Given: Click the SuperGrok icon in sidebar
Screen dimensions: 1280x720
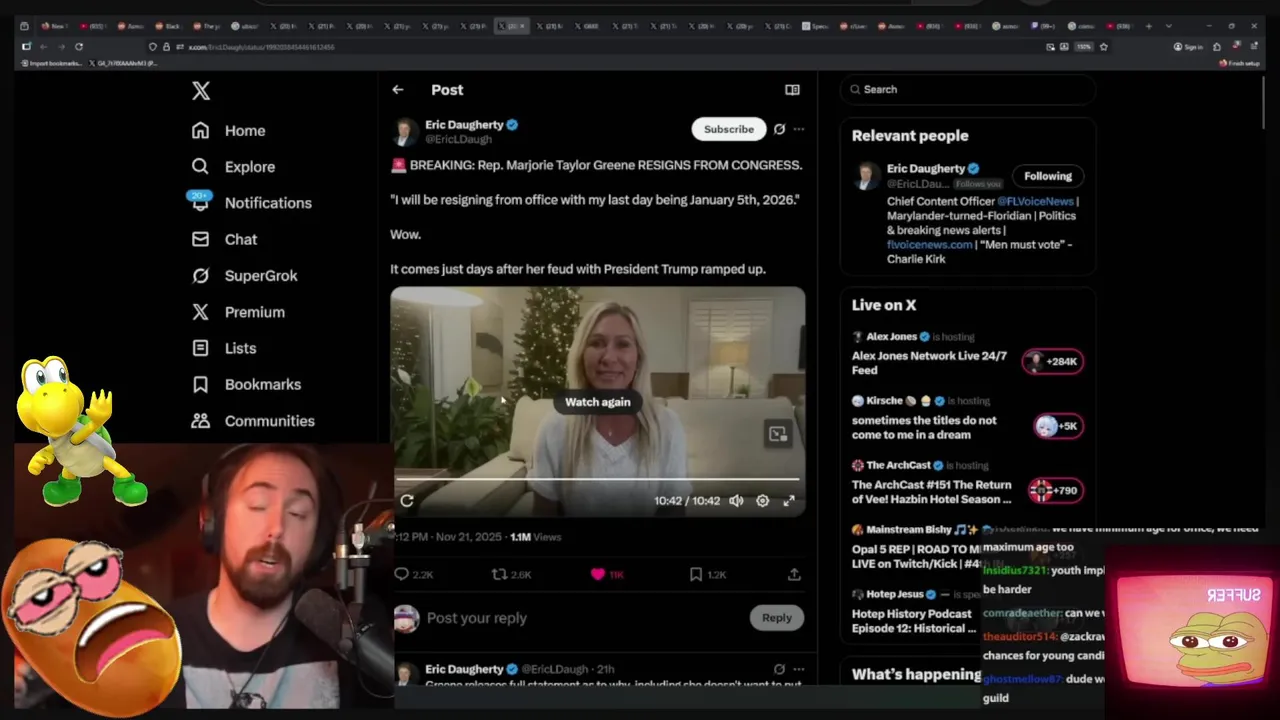Looking at the screenshot, I should [x=200, y=276].
